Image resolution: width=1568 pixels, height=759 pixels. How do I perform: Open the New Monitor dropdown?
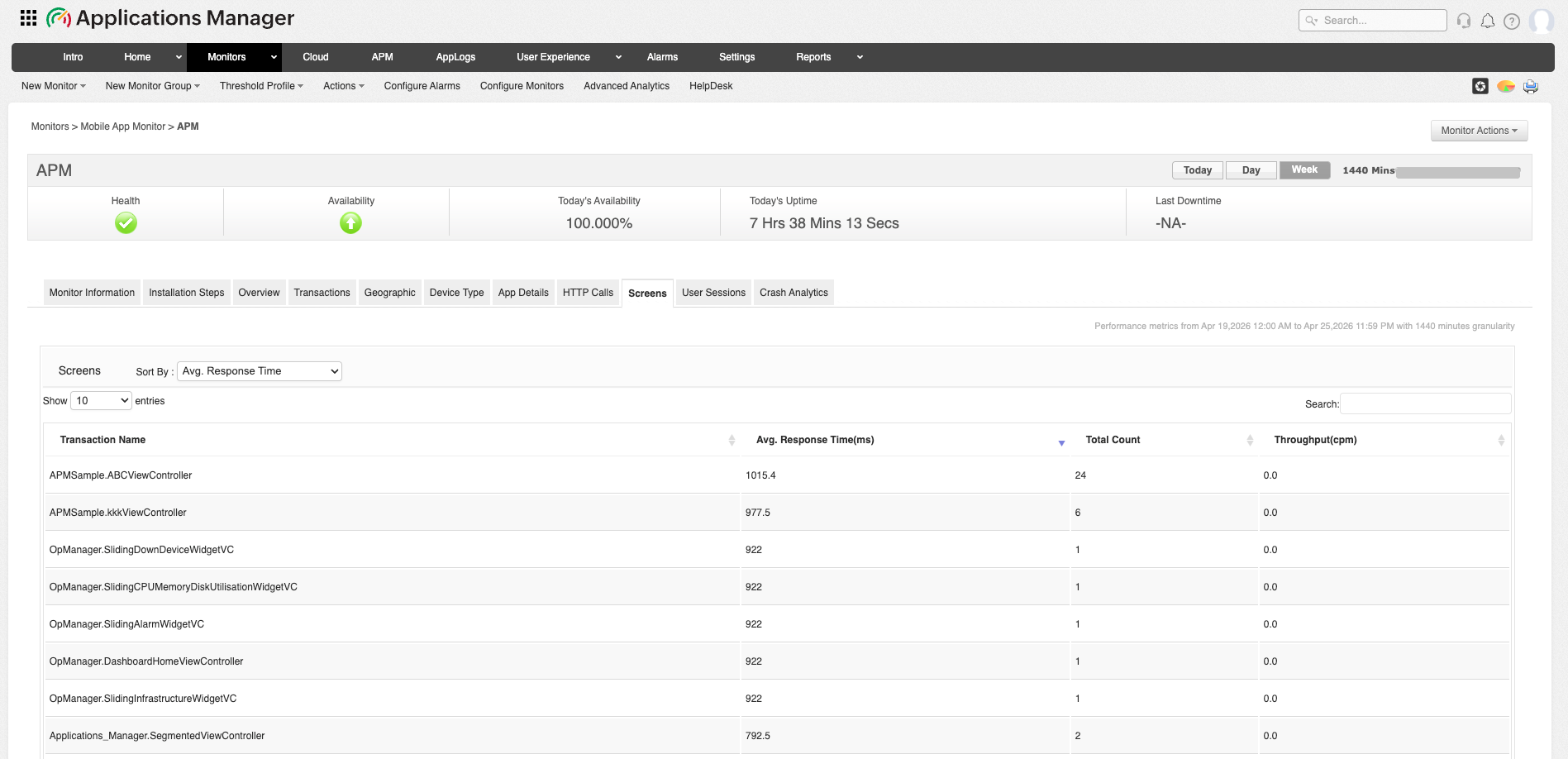[54, 86]
